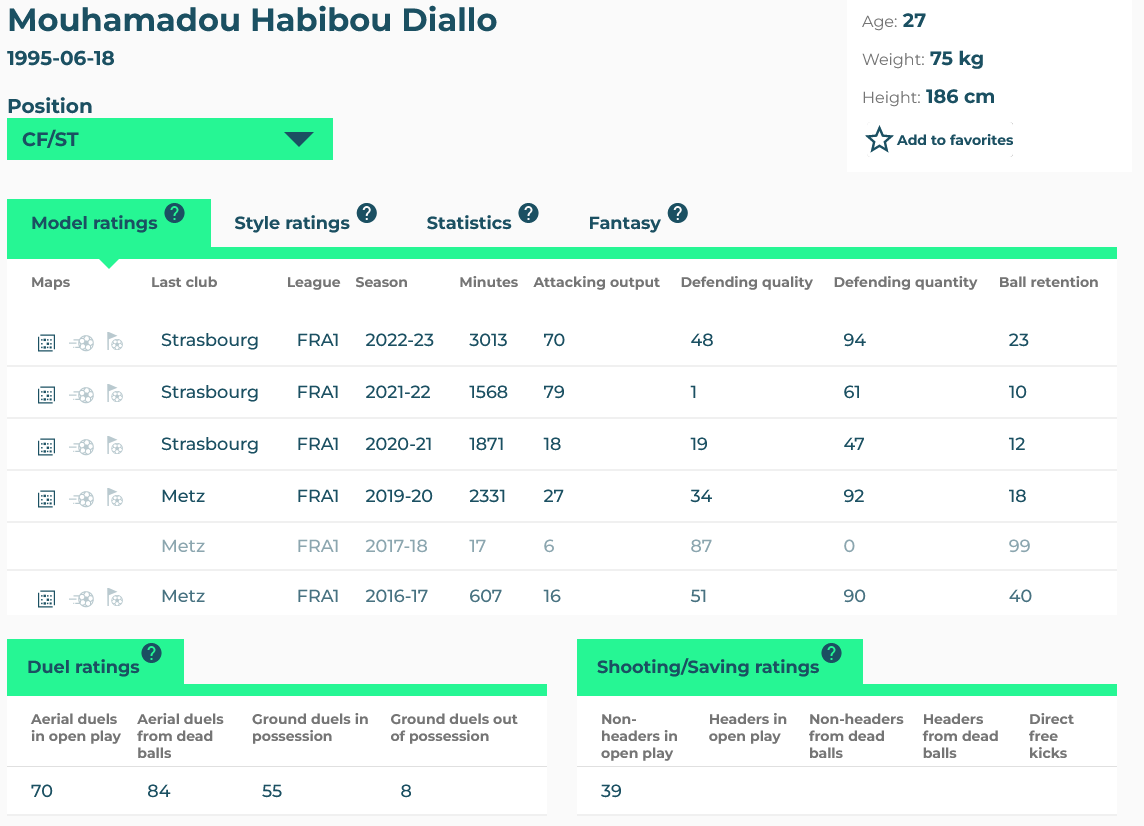Switch to the Style ratings tab
The width and height of the screenshot is (1144, 826).
point(291,223)
